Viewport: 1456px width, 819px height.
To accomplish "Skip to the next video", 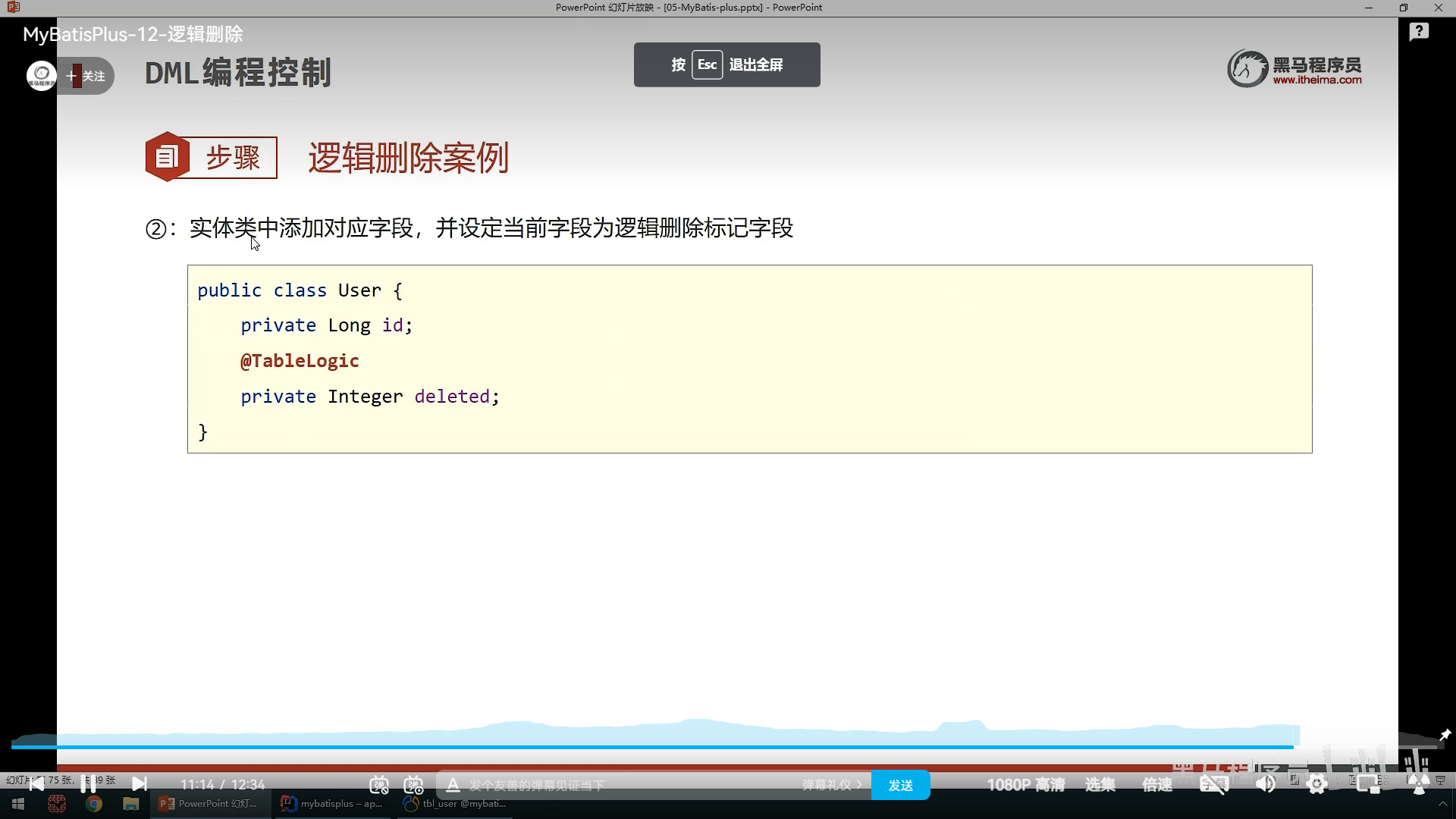I will pos(140,784).
